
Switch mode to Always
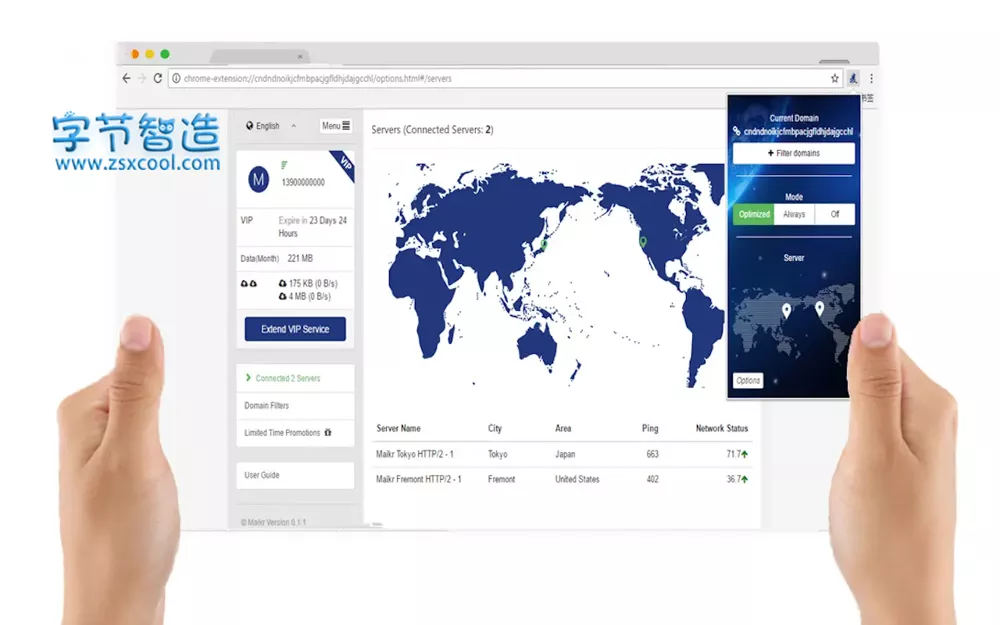coord(794,214)
